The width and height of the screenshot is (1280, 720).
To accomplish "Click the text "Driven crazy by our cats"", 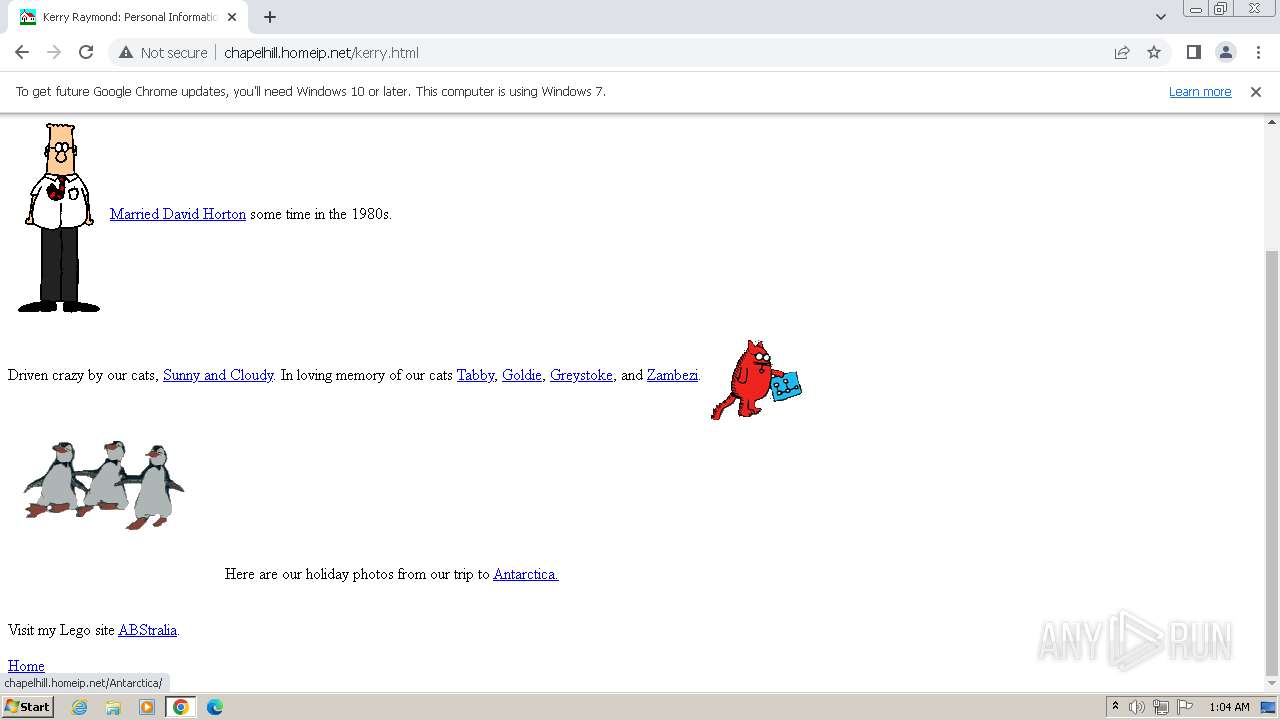I will pyautogui.click(x=82, y=375).
